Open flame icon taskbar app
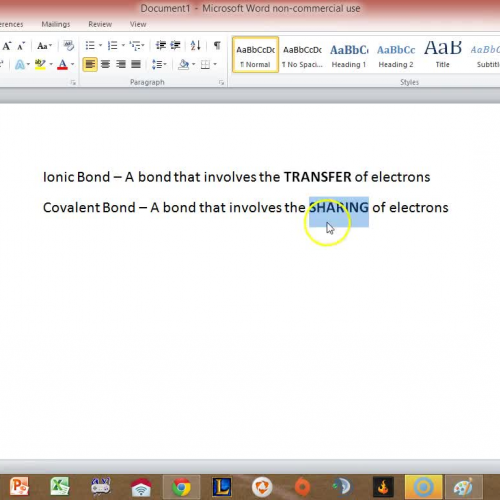500x500 pixels. tap(383, 487)
